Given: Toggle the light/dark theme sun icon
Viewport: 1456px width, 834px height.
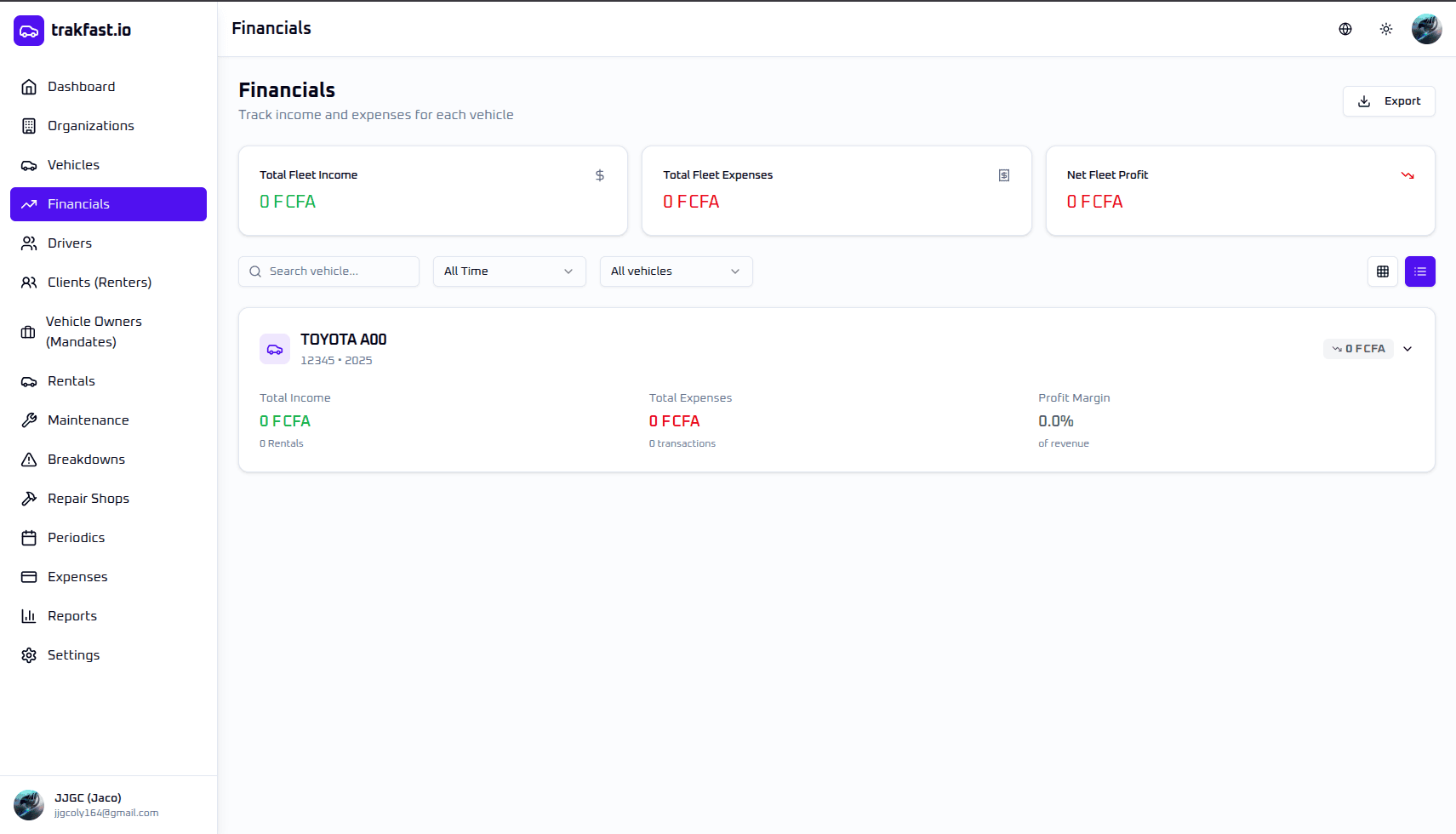Looking at the screenshot, I should (x=1386, y=29).
